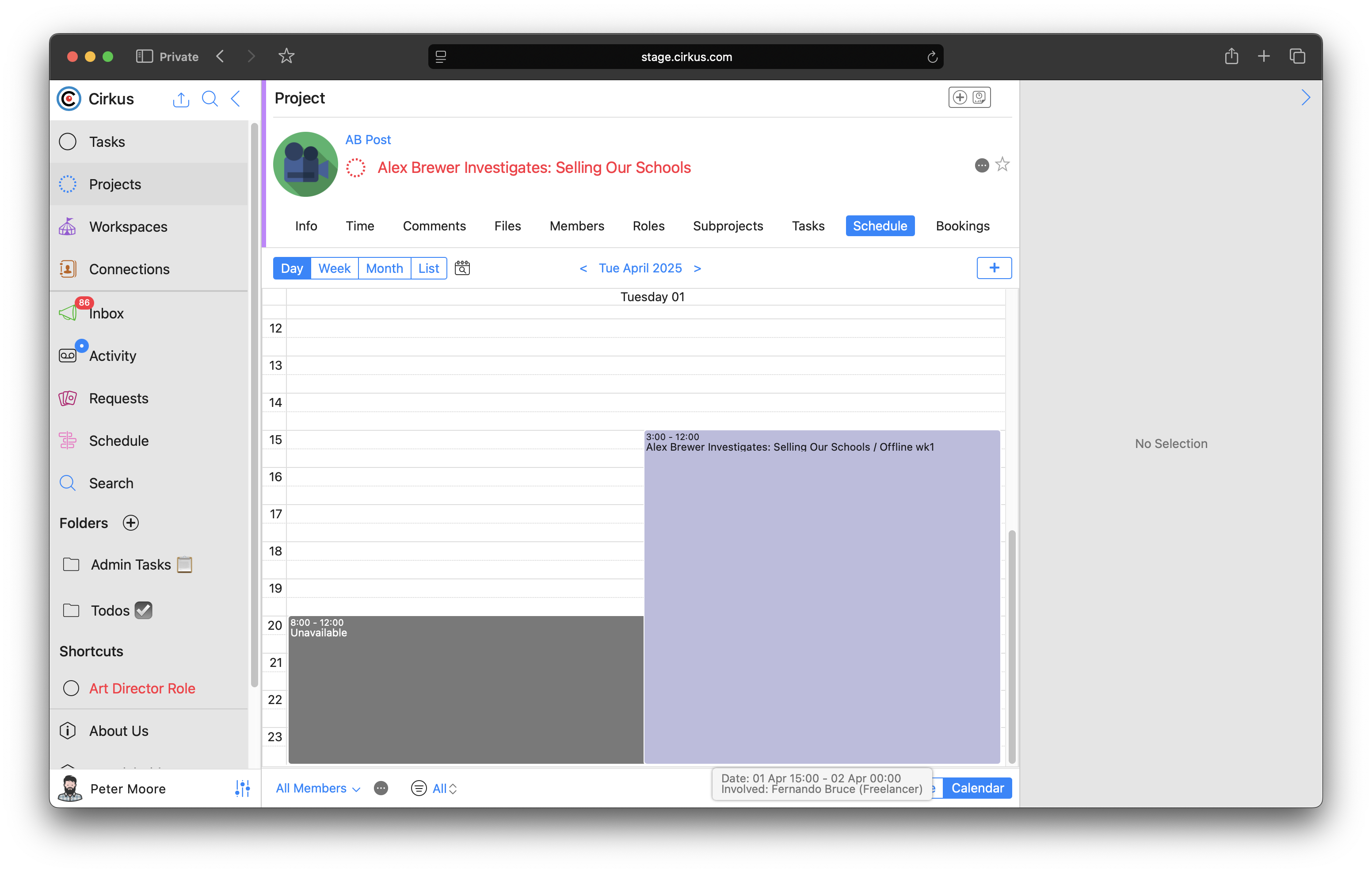Image resolution: width=1372 pixels, height=873 pixels.
Task: Expand the right detail panel chevron
Action: [1305, 98]
